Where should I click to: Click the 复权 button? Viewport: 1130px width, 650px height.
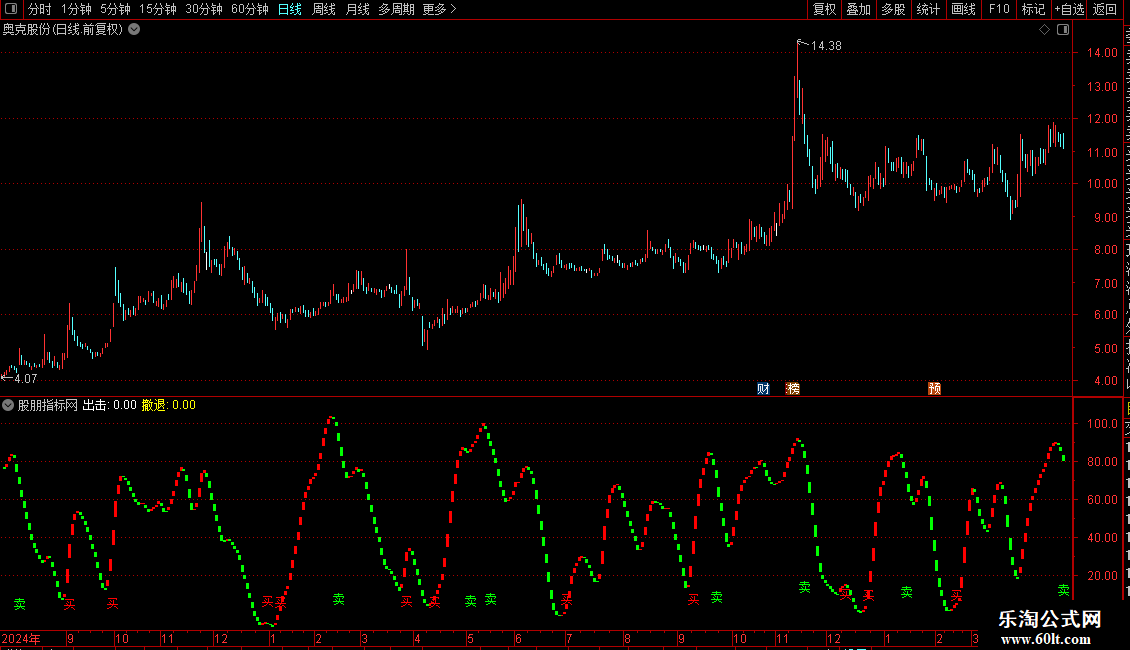[824, 9]
